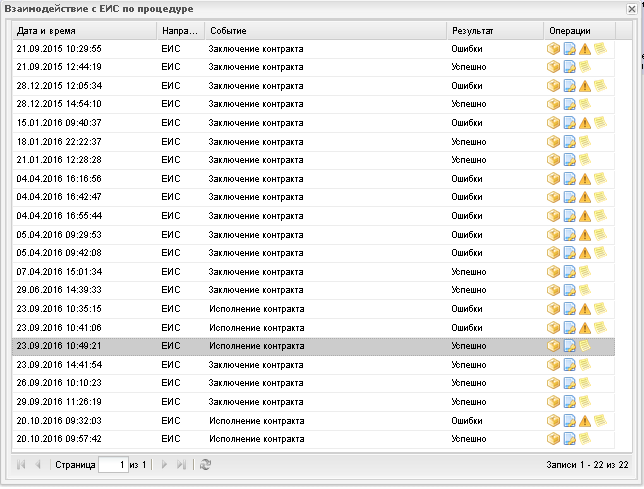Select date cell '18.01.2016 22:22:37'
Image resolution: width=644 pixels, height=489 pixels.
tap(59, 142)
